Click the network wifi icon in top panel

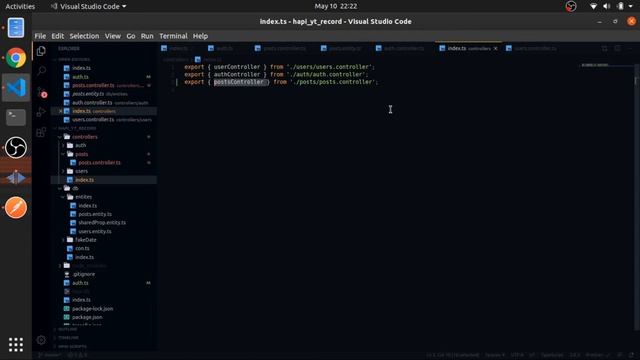click(593, 6)
